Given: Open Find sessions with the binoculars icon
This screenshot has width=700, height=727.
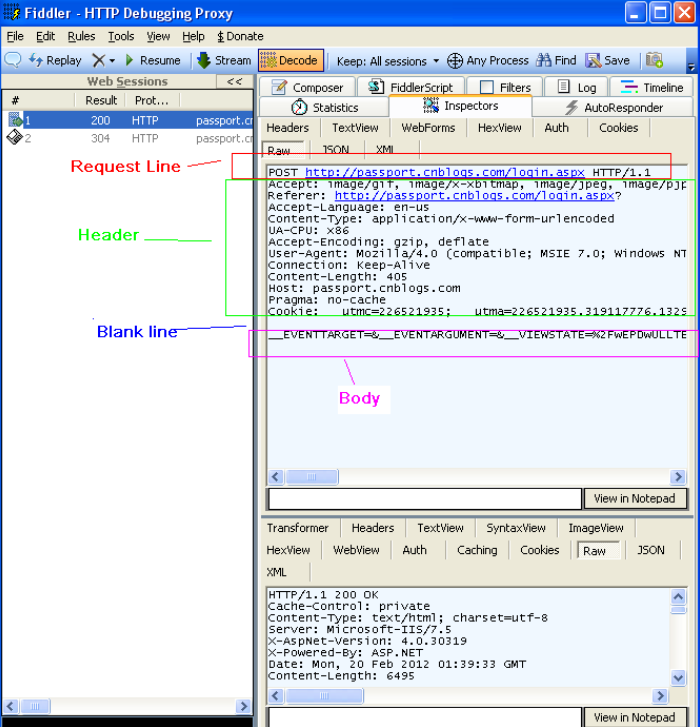Looking at the screenshot, I should [x=544, y=60].
